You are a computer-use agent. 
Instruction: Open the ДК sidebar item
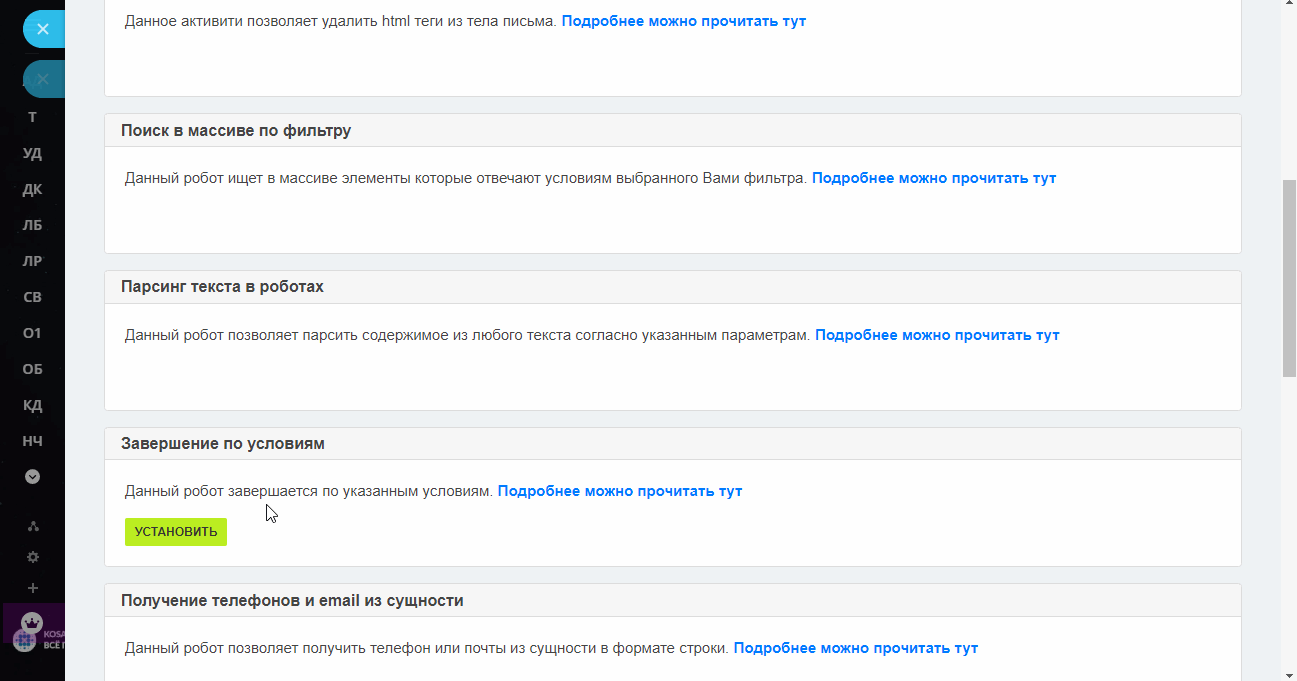point(32,189)
